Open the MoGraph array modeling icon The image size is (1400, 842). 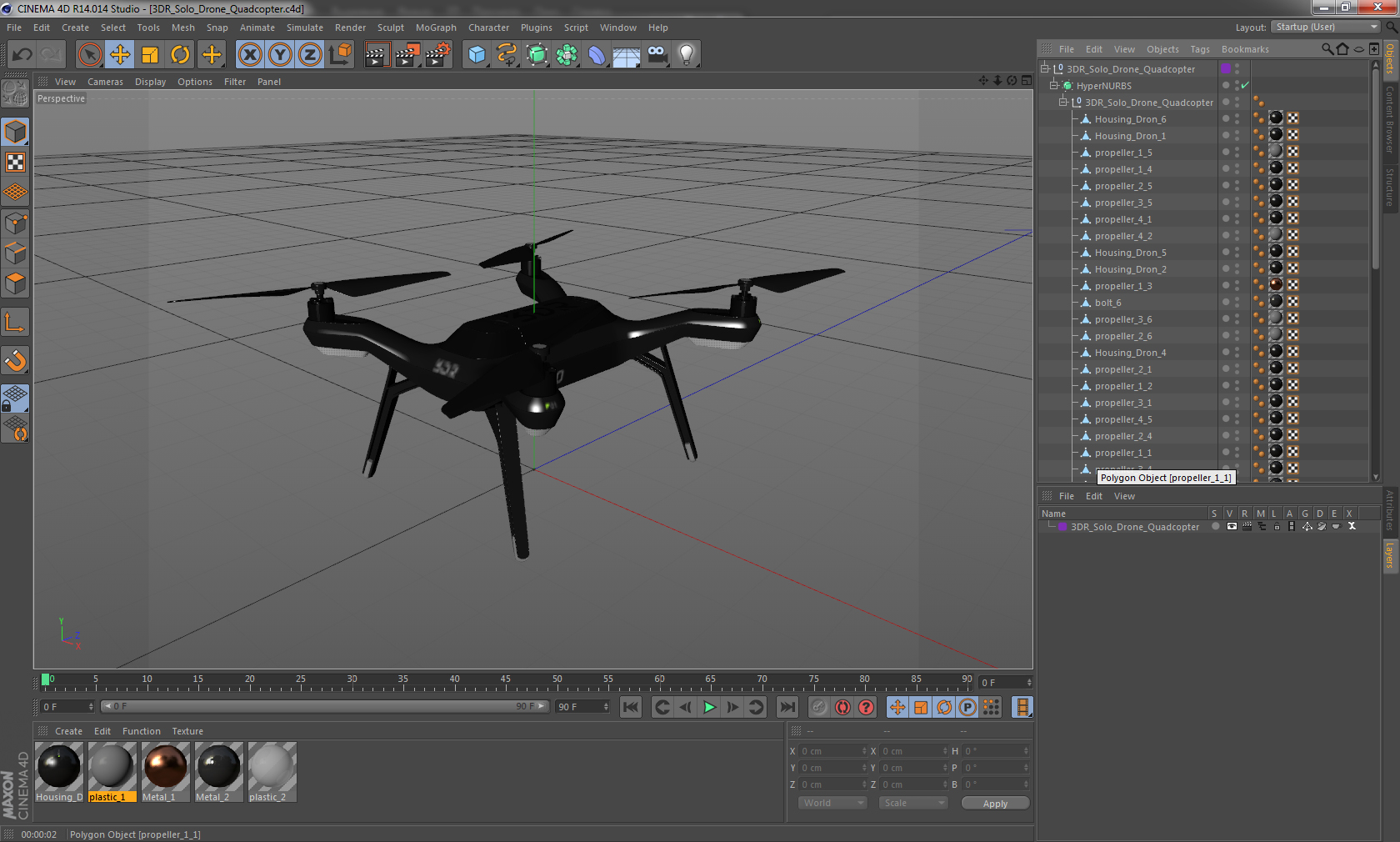(567, 55)
